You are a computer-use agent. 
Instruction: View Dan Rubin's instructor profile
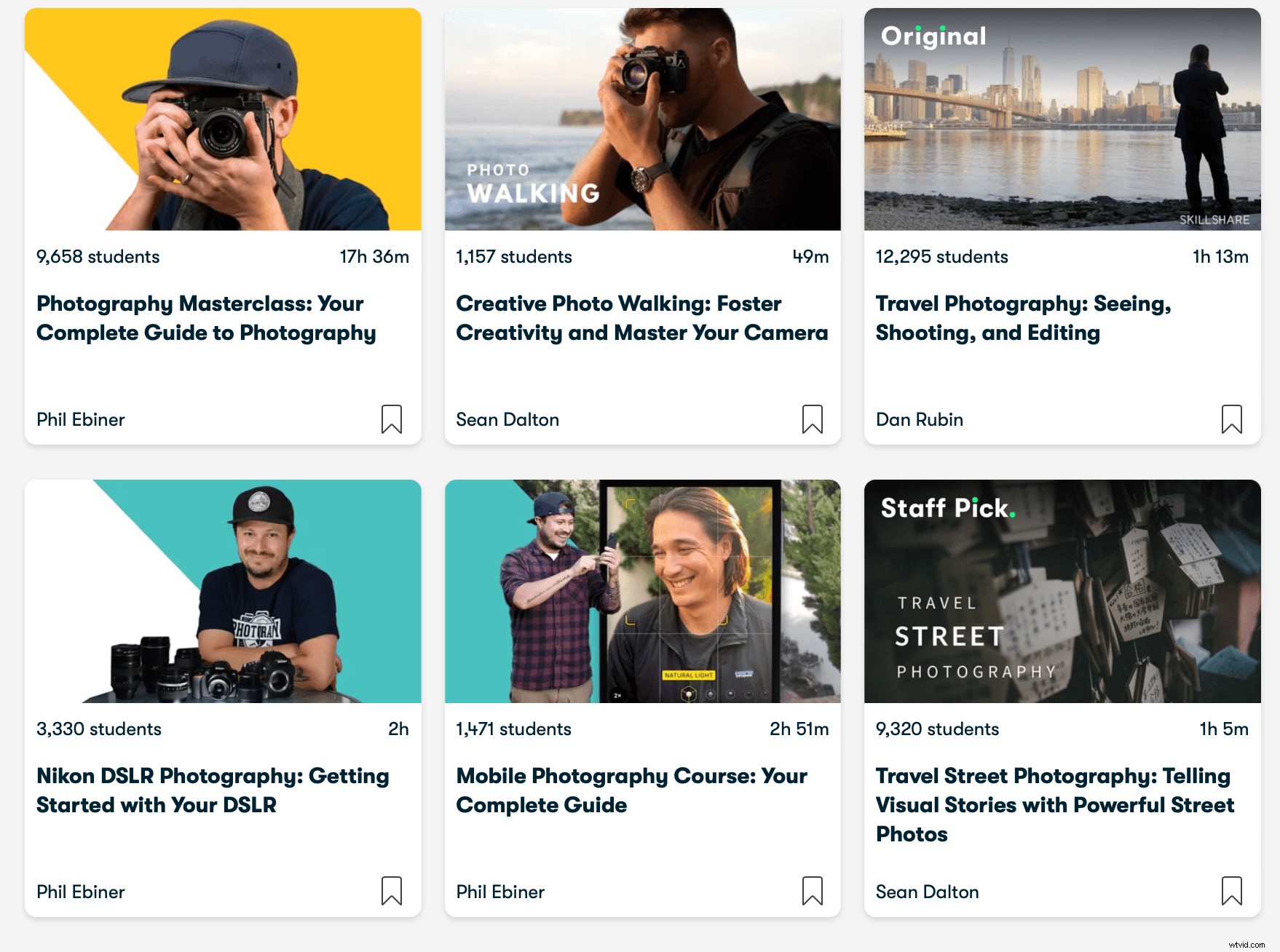click(x=919, y=419)
